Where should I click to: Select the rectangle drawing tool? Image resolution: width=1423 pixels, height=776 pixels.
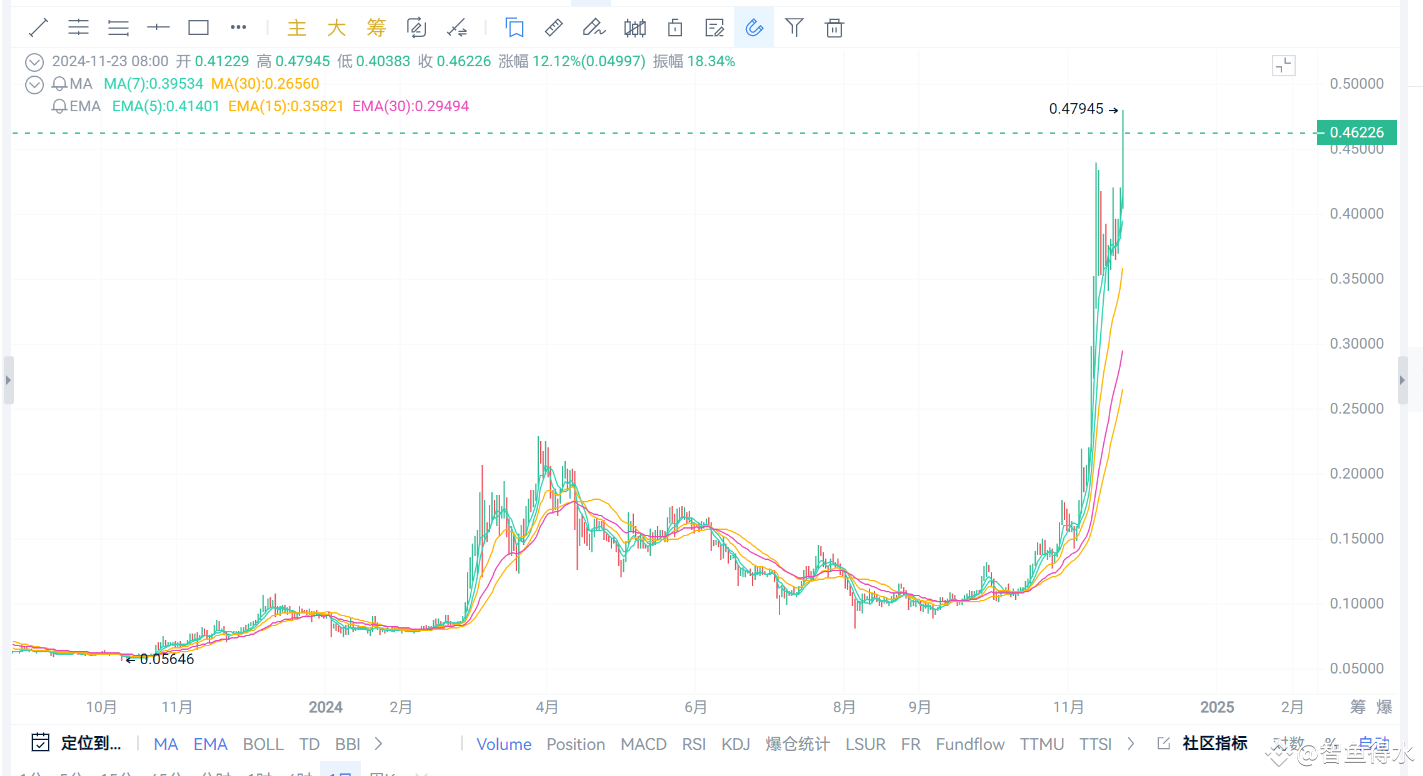coord(198,27)
